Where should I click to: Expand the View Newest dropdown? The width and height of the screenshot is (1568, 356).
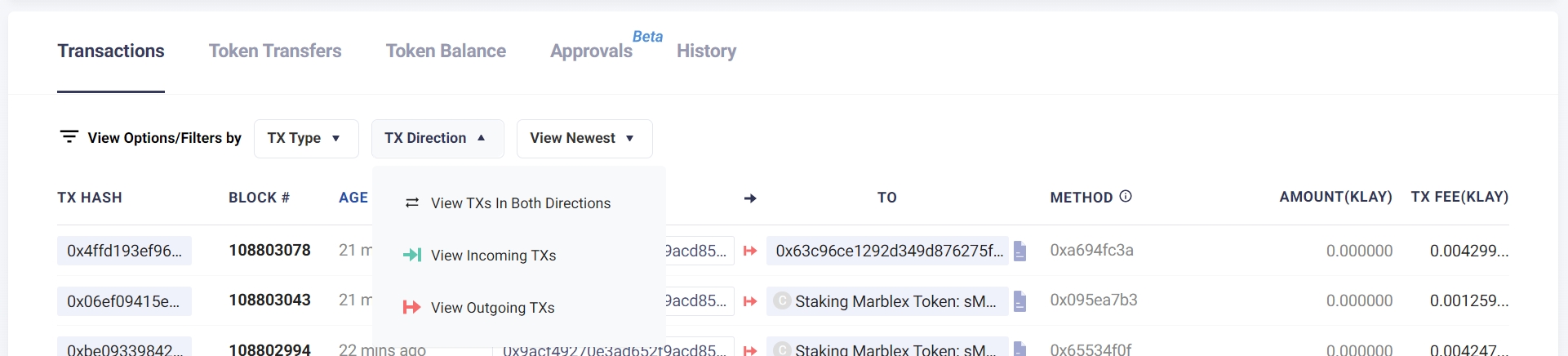(x=584, y=138)
